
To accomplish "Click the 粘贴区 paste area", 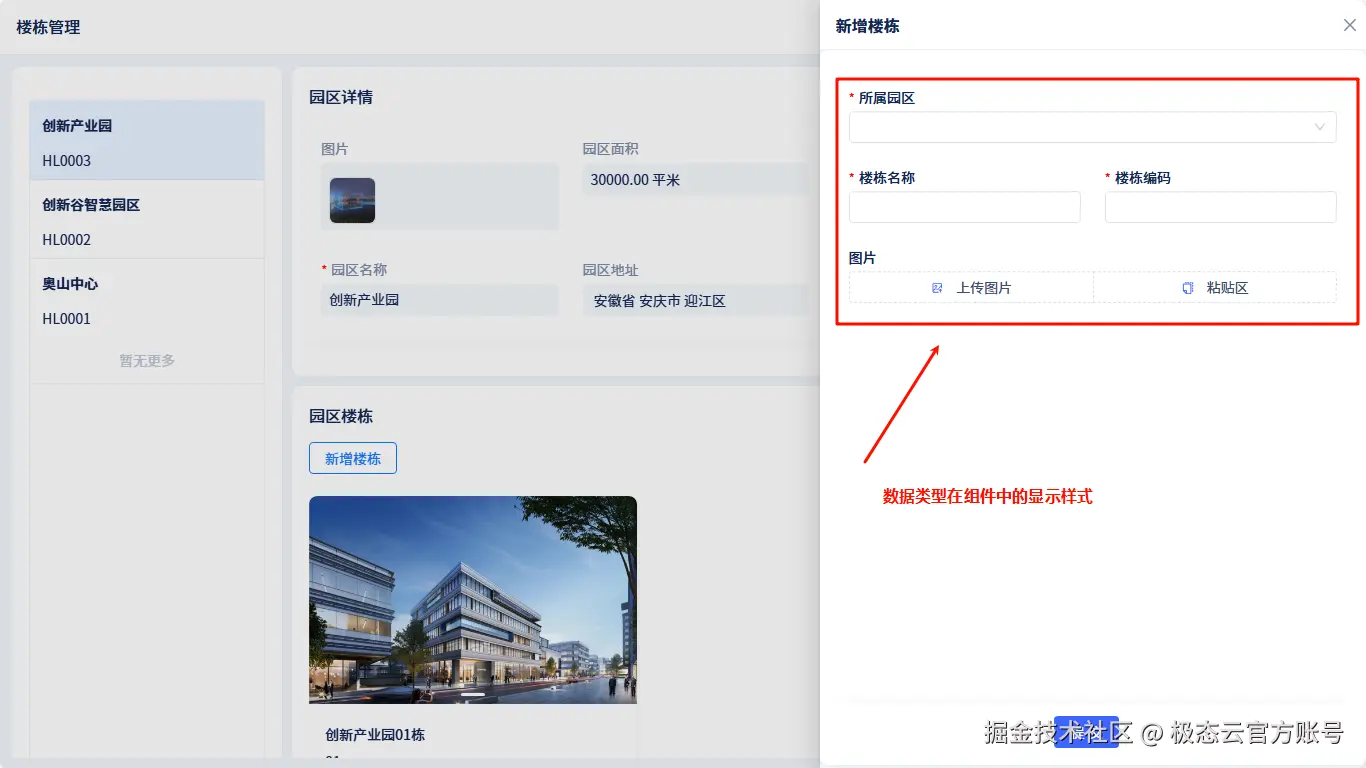I will [x=1215, y=287].
